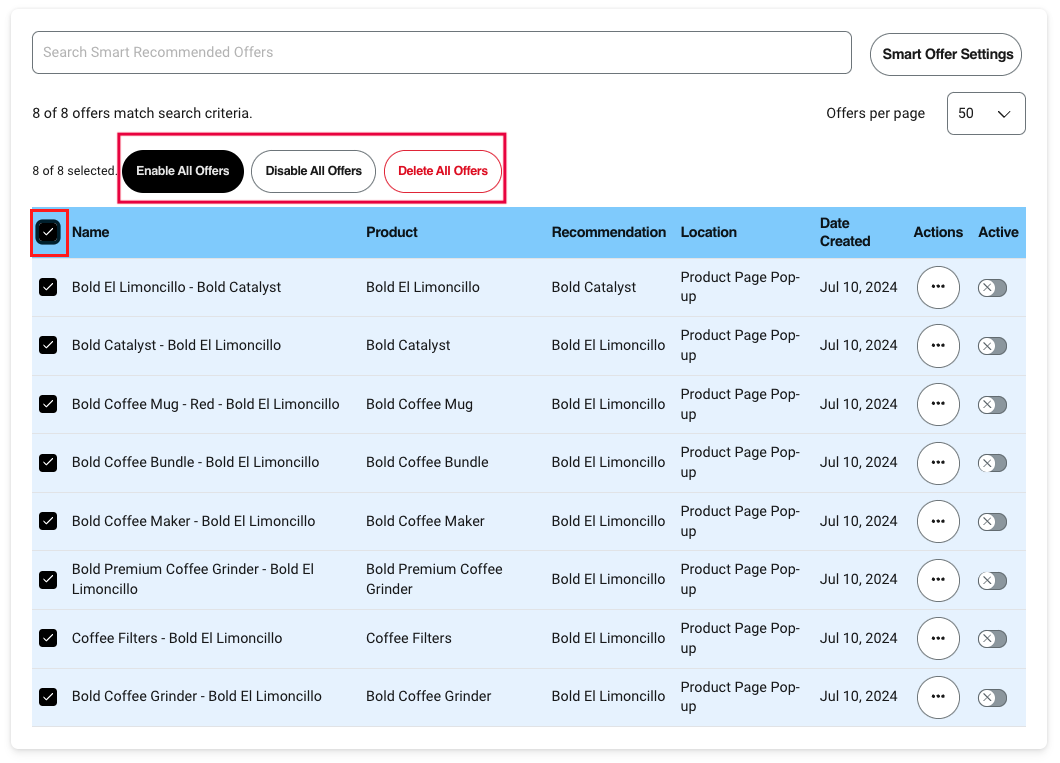
Task: Click the Name column header
Action: [x=91, y=232]
